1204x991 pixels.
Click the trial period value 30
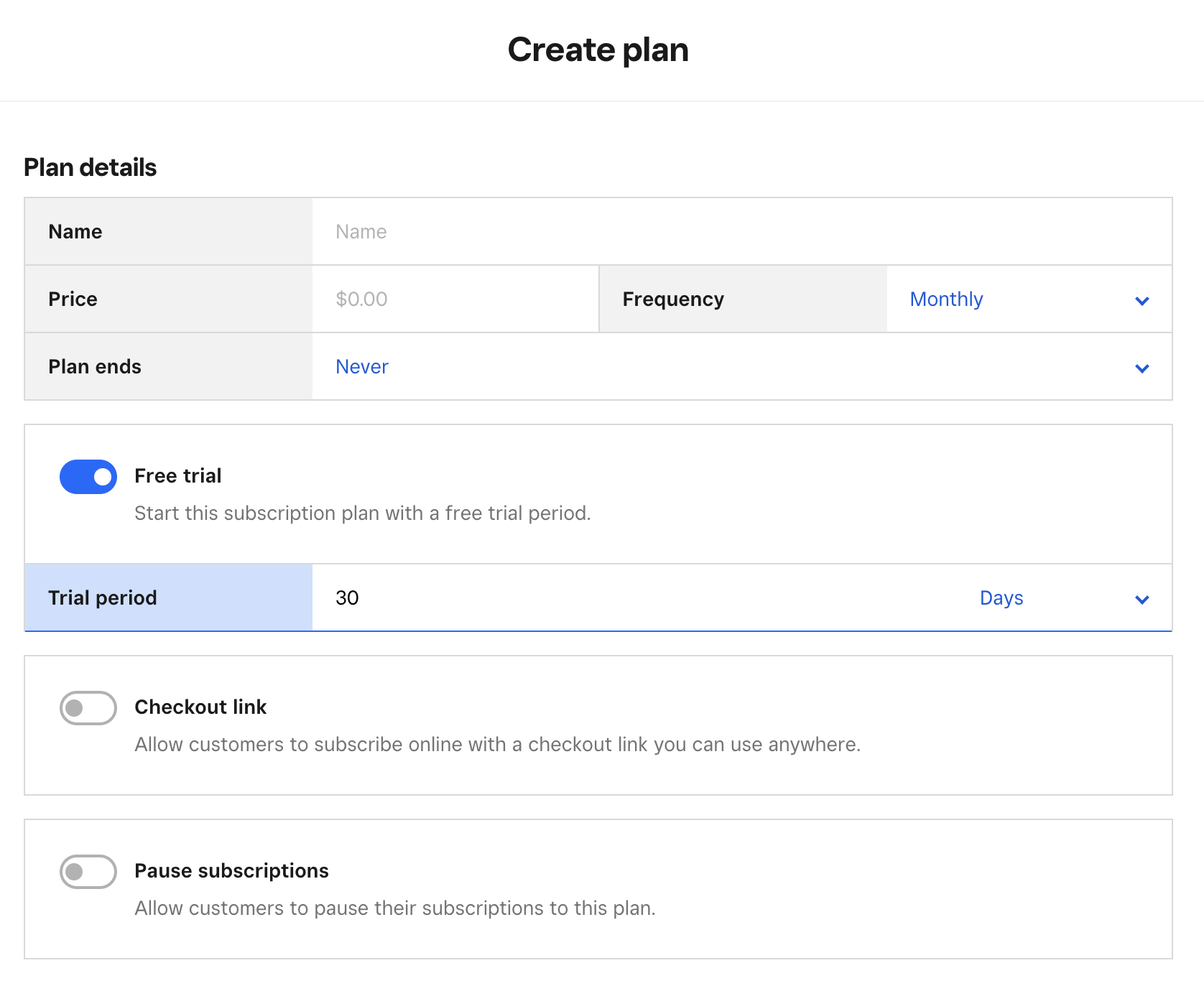coord(348,598)
